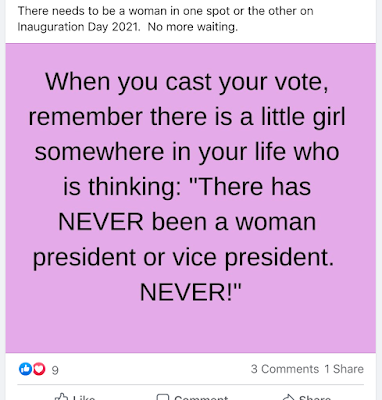Click the final 'NEVER!' text in the image

coord(190,292)
